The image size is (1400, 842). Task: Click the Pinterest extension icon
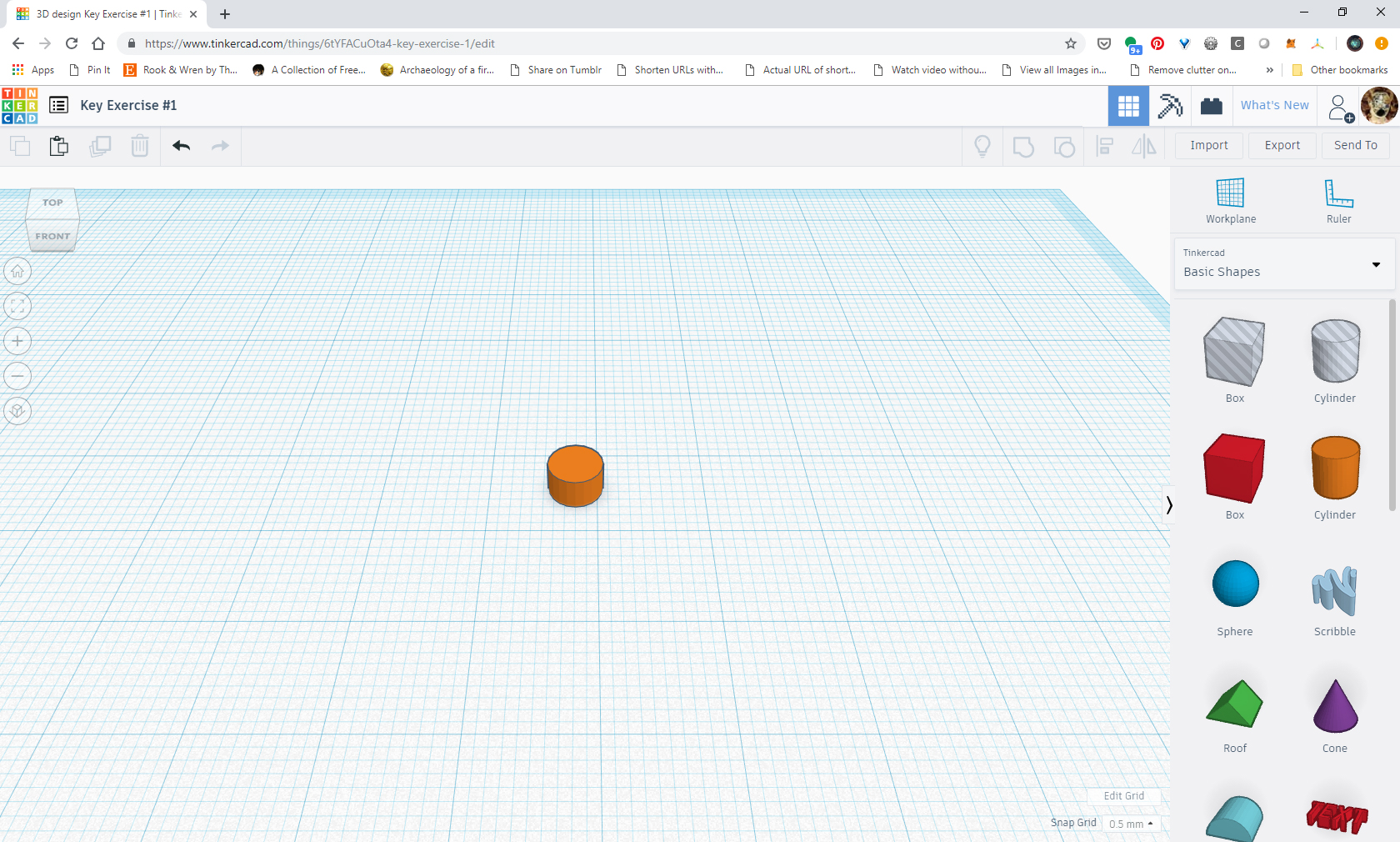point(1157,43)
